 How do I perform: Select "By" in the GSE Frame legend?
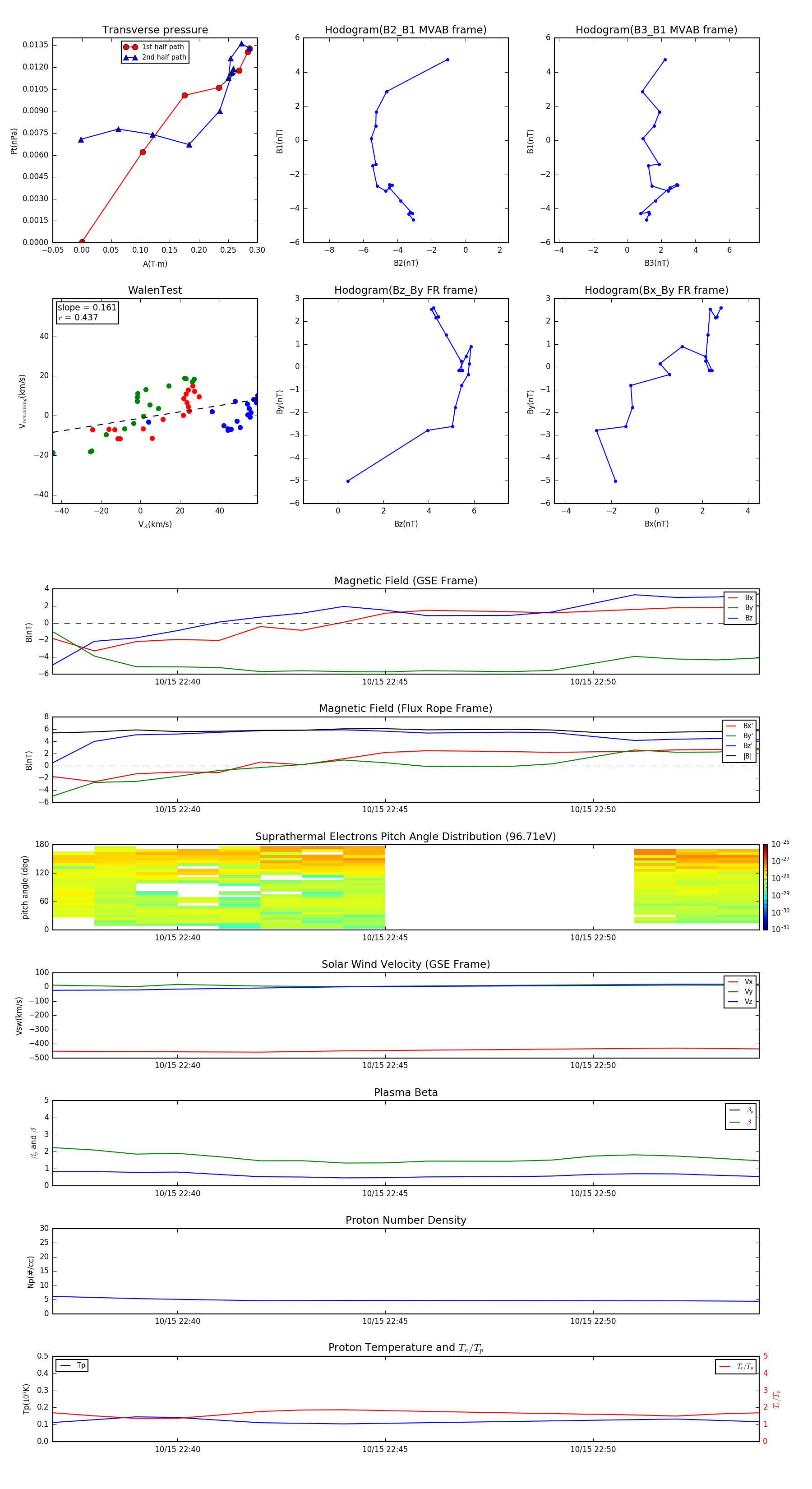pos(740,608)
